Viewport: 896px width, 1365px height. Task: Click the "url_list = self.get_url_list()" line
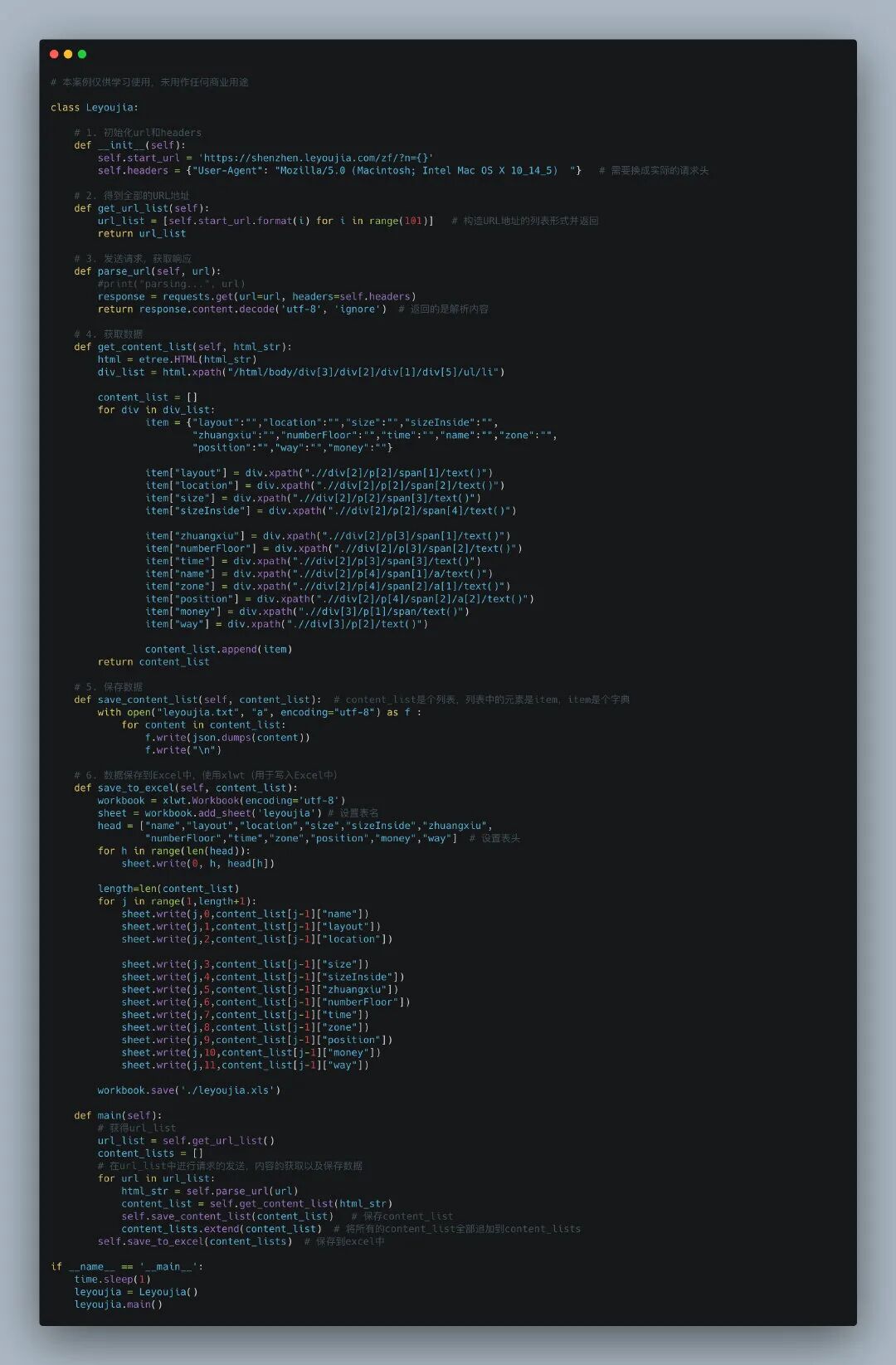(x=186, y=1140)
